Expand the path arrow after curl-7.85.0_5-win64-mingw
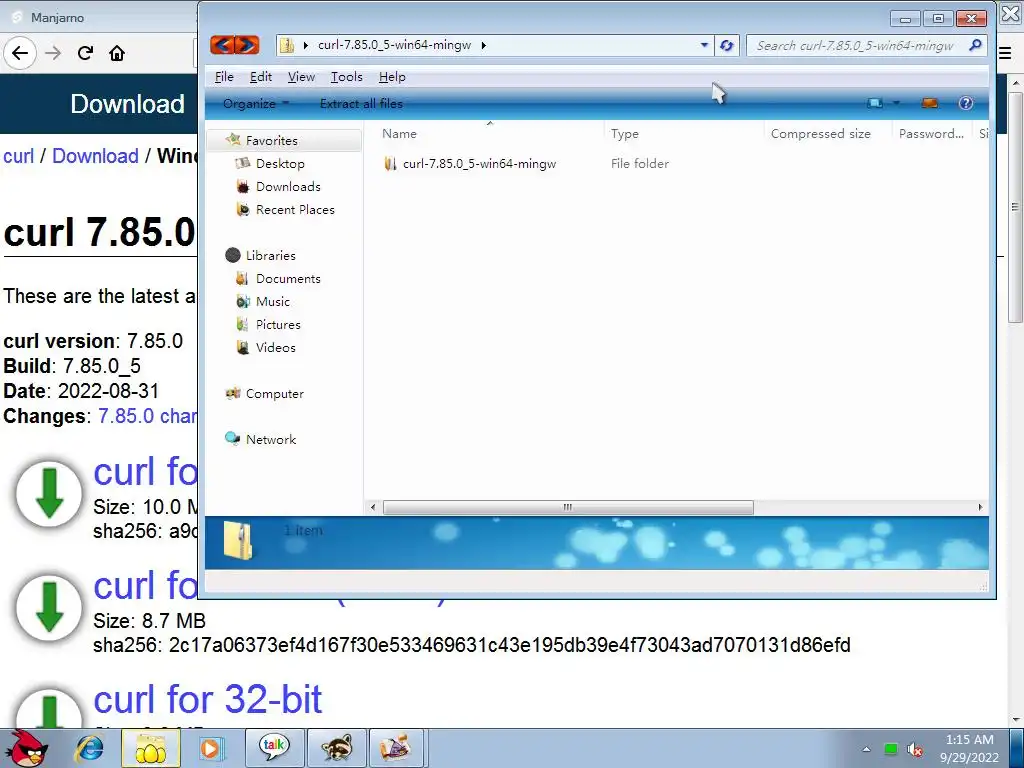 [x=483, y=45]
